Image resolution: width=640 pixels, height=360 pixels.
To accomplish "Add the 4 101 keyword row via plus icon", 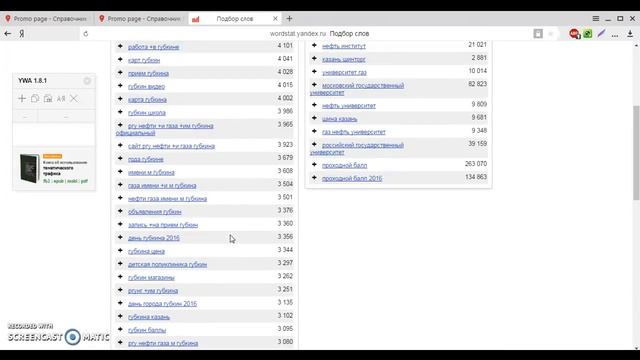I will (120, 46).
